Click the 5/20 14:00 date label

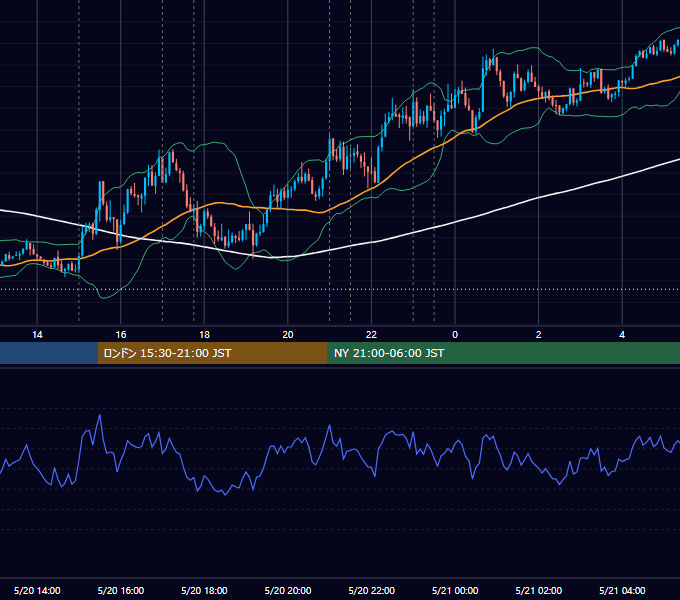click(37, 590)
